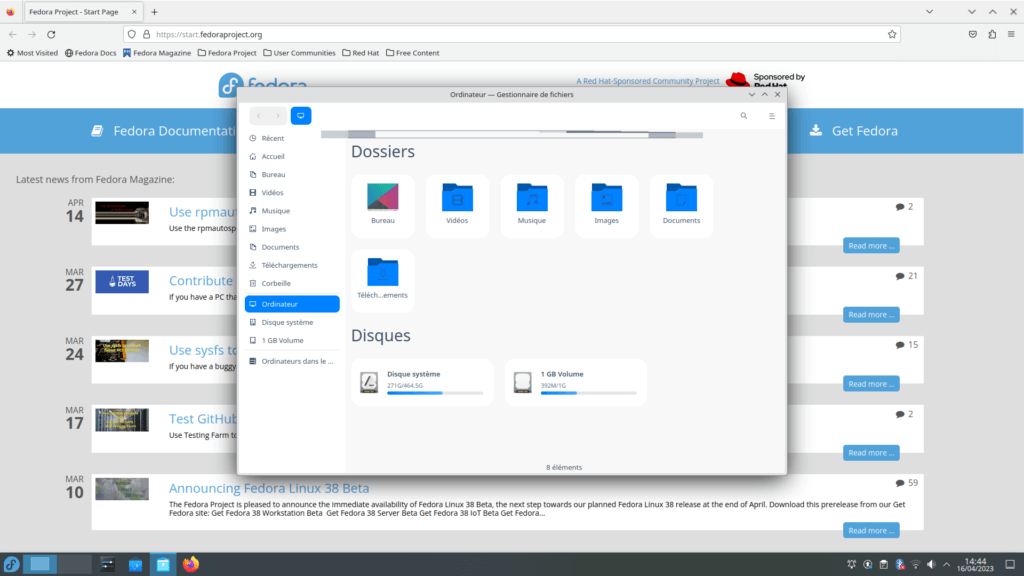
Task: Select Récent in sidebar
Action: pos(292,138)
